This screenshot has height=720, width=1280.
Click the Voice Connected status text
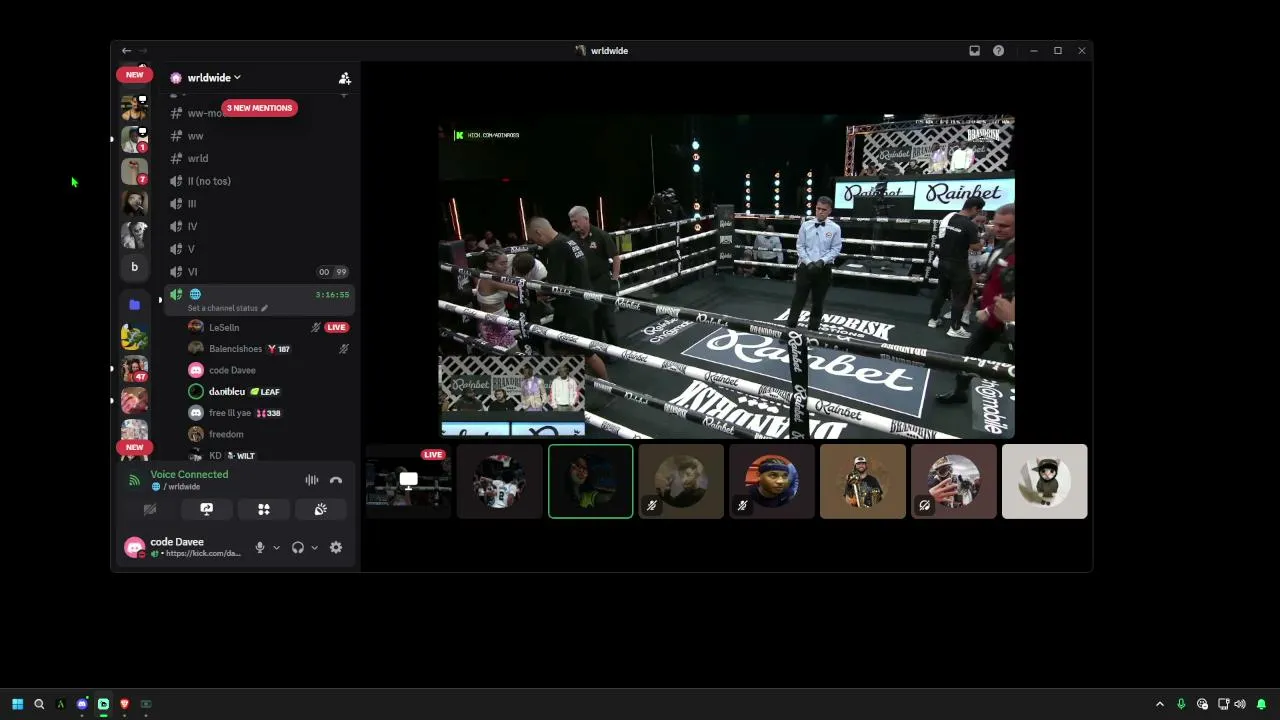point(189,475)
